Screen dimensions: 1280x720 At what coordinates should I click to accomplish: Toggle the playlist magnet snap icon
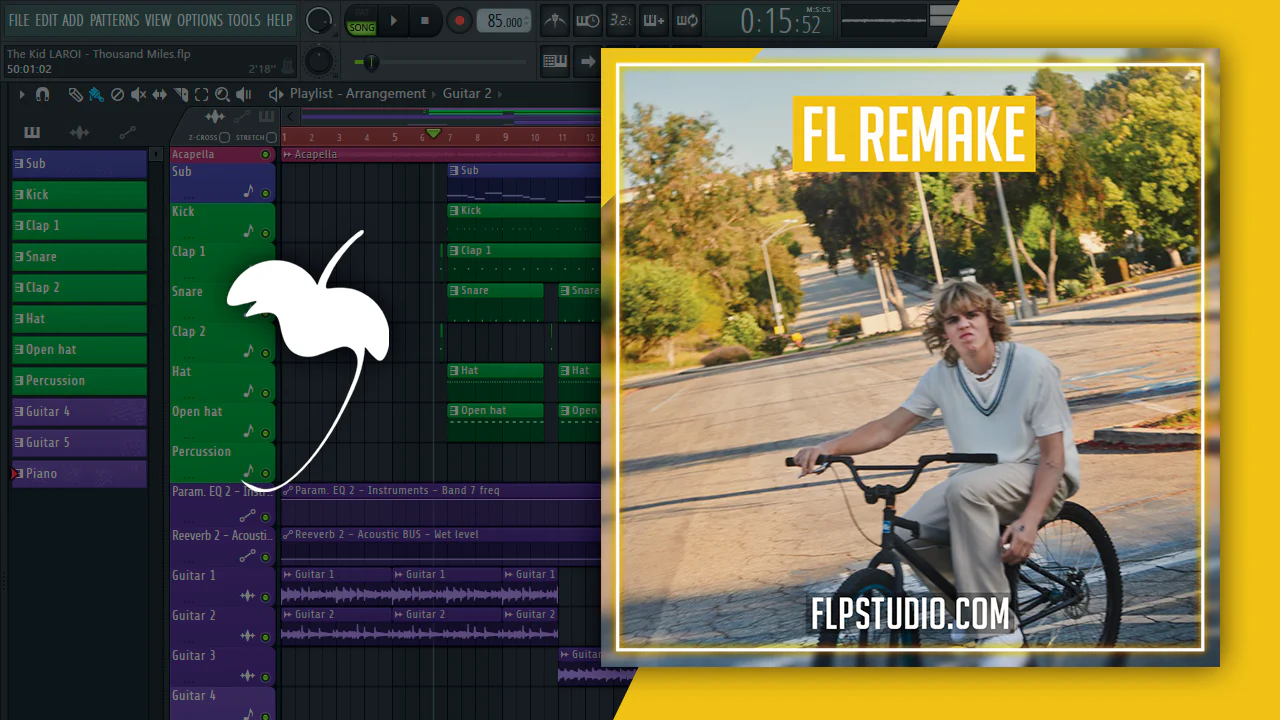[x=42, y=94]
